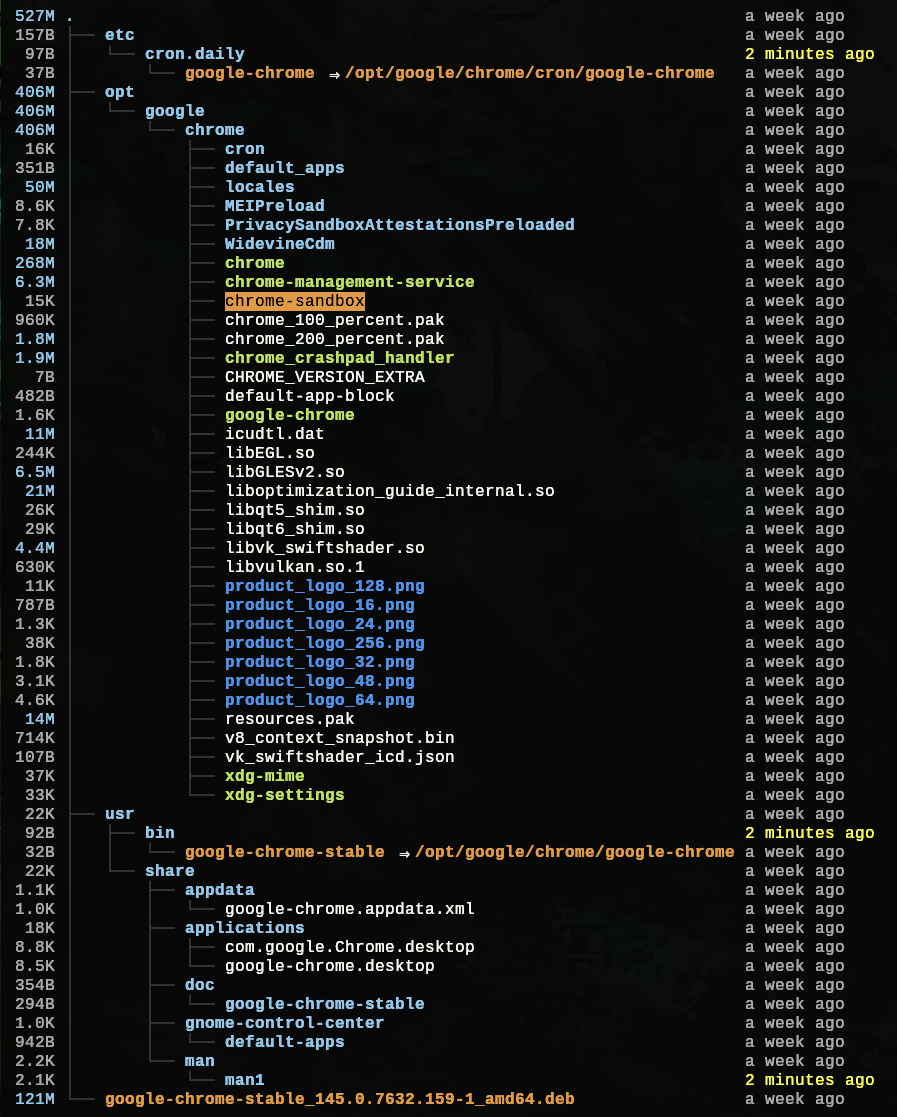The height and width of the screenshot is (1117, 897).
Task: Click the CHROME_VERSION_EXTRA file
Action: click(324, 377)
